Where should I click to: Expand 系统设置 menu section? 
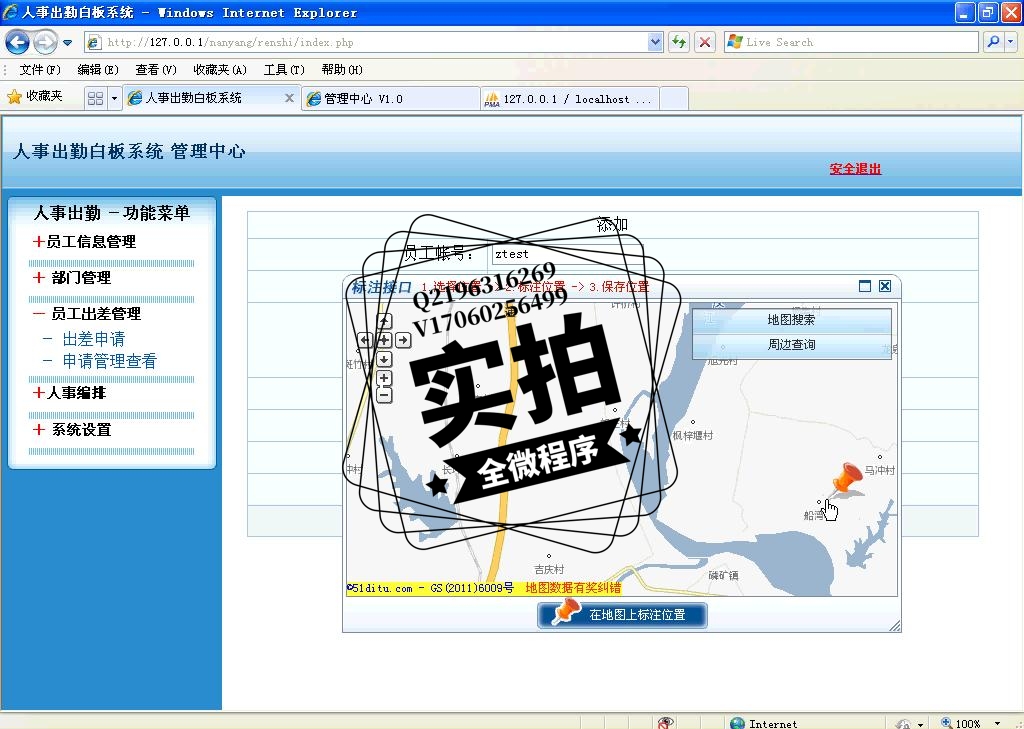pos(72,429)
